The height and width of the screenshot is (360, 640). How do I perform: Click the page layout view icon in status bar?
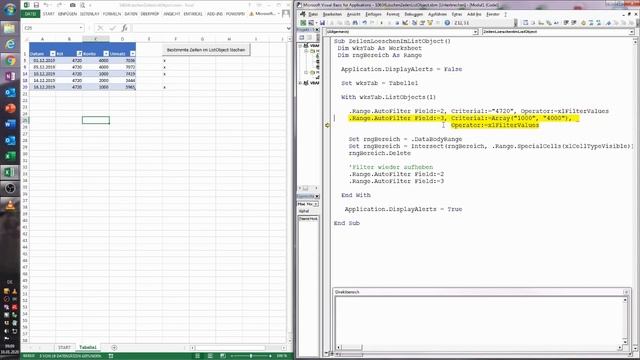210,356
